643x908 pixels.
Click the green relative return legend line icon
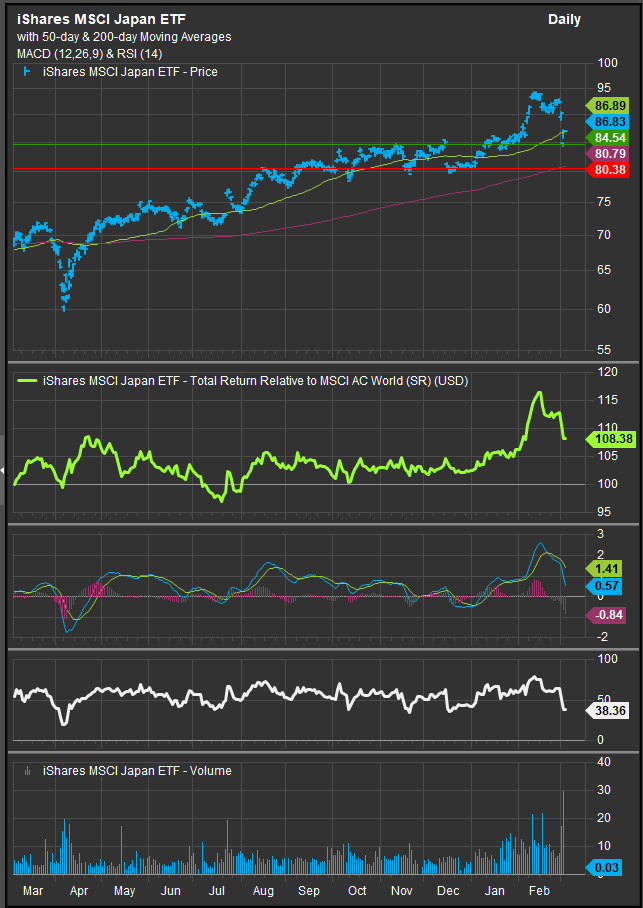point(26,381)
